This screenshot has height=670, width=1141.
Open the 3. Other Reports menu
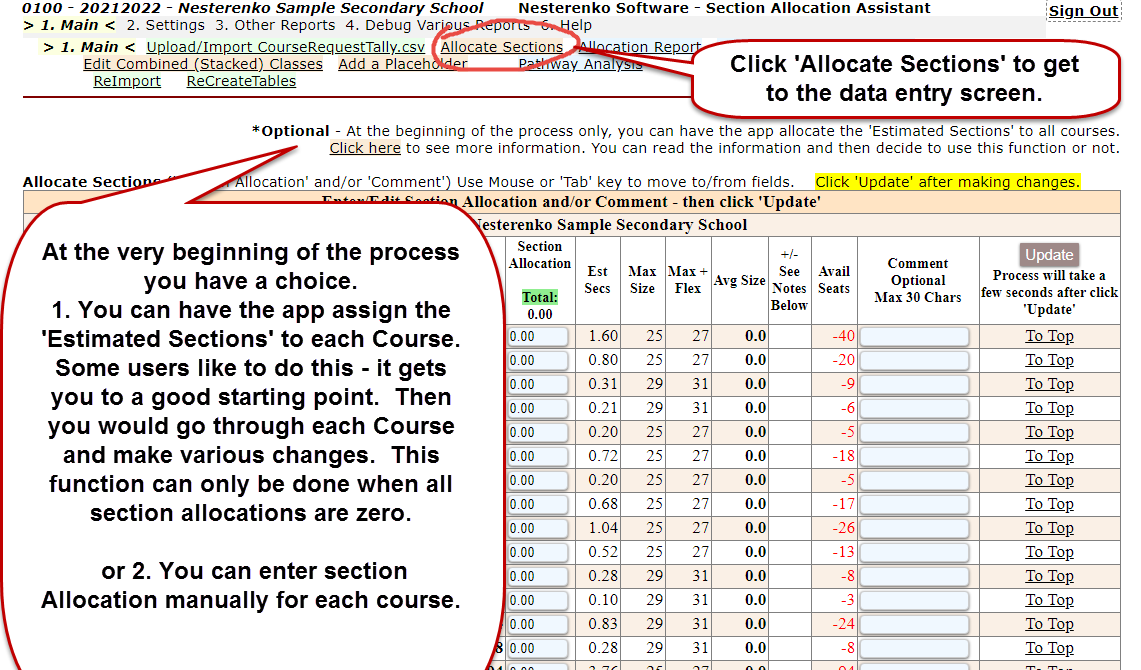pyautogui.click(x=274, y=25)
